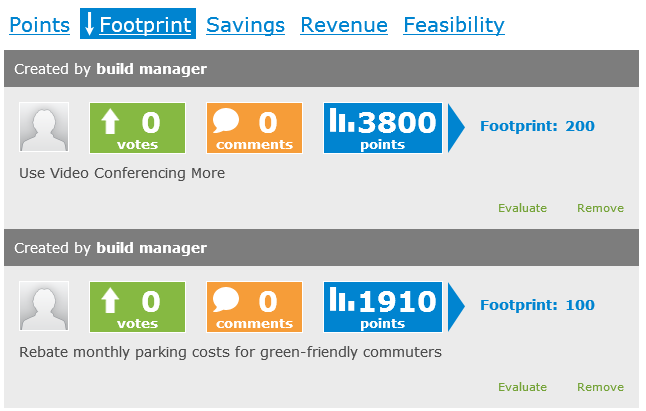Sort ideas by Feasibility

tap(453, 25)
